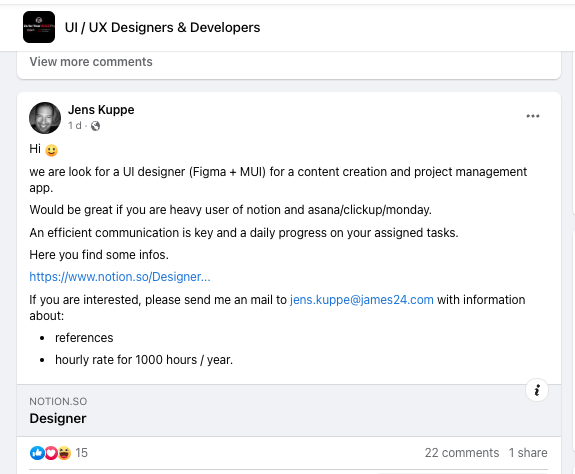The width and height of the screenshot is (575, 474).
Task: Click the 'Here you find some infos.' line
Action: pos(99,255)
